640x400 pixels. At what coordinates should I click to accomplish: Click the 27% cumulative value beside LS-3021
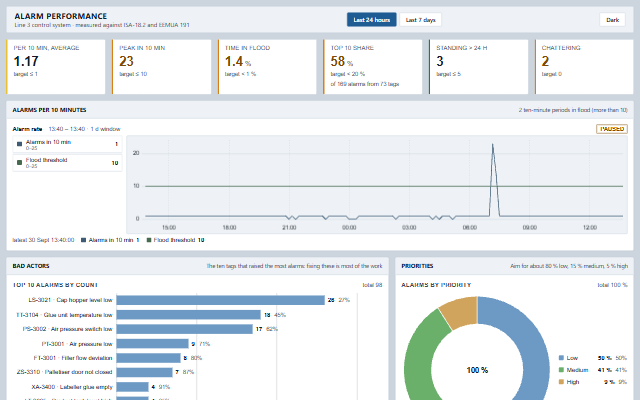(x=344, y=300)
